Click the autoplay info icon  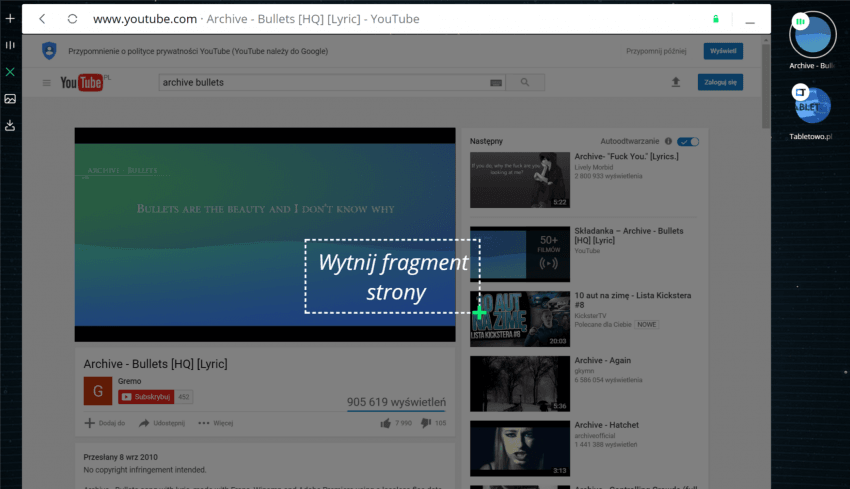pyautogui.click(x=668, y=141)
